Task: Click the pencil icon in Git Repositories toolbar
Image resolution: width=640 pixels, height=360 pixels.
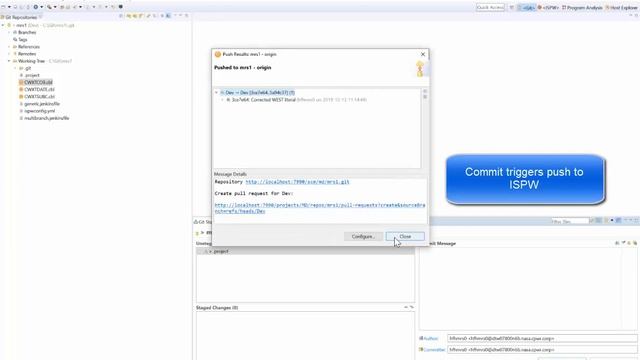Action: (x=148, y=16)
